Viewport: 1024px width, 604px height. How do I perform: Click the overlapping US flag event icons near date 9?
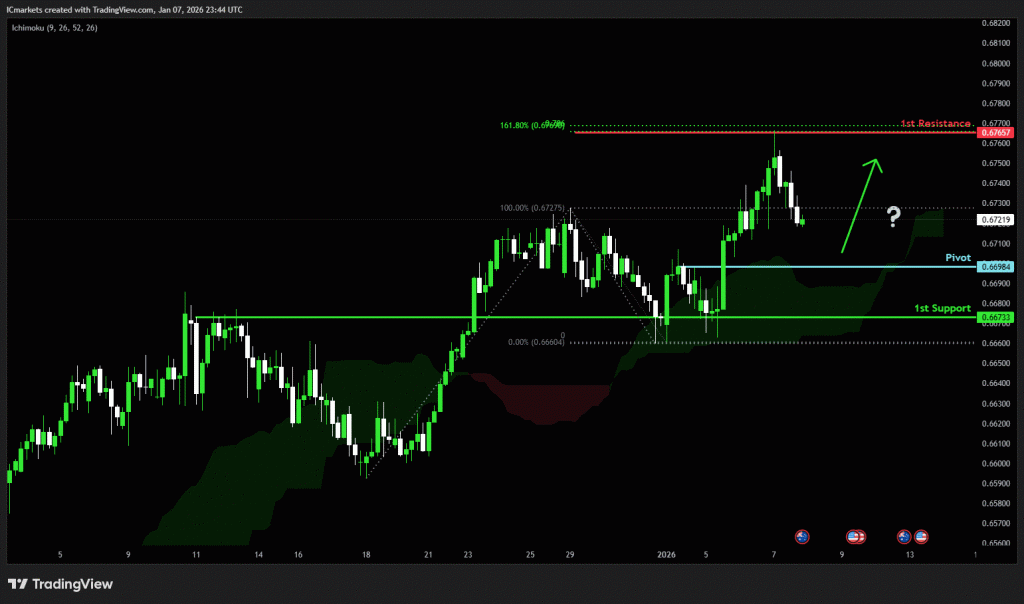[855, 537]
